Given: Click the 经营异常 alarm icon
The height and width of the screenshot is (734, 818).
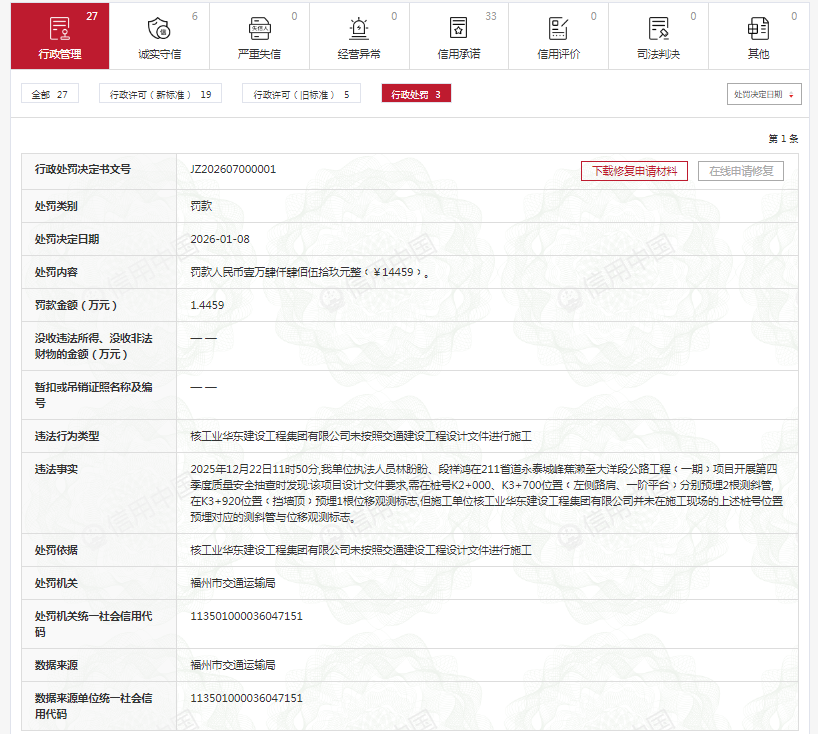Looking at the screenshot, I should pos(359,28).
